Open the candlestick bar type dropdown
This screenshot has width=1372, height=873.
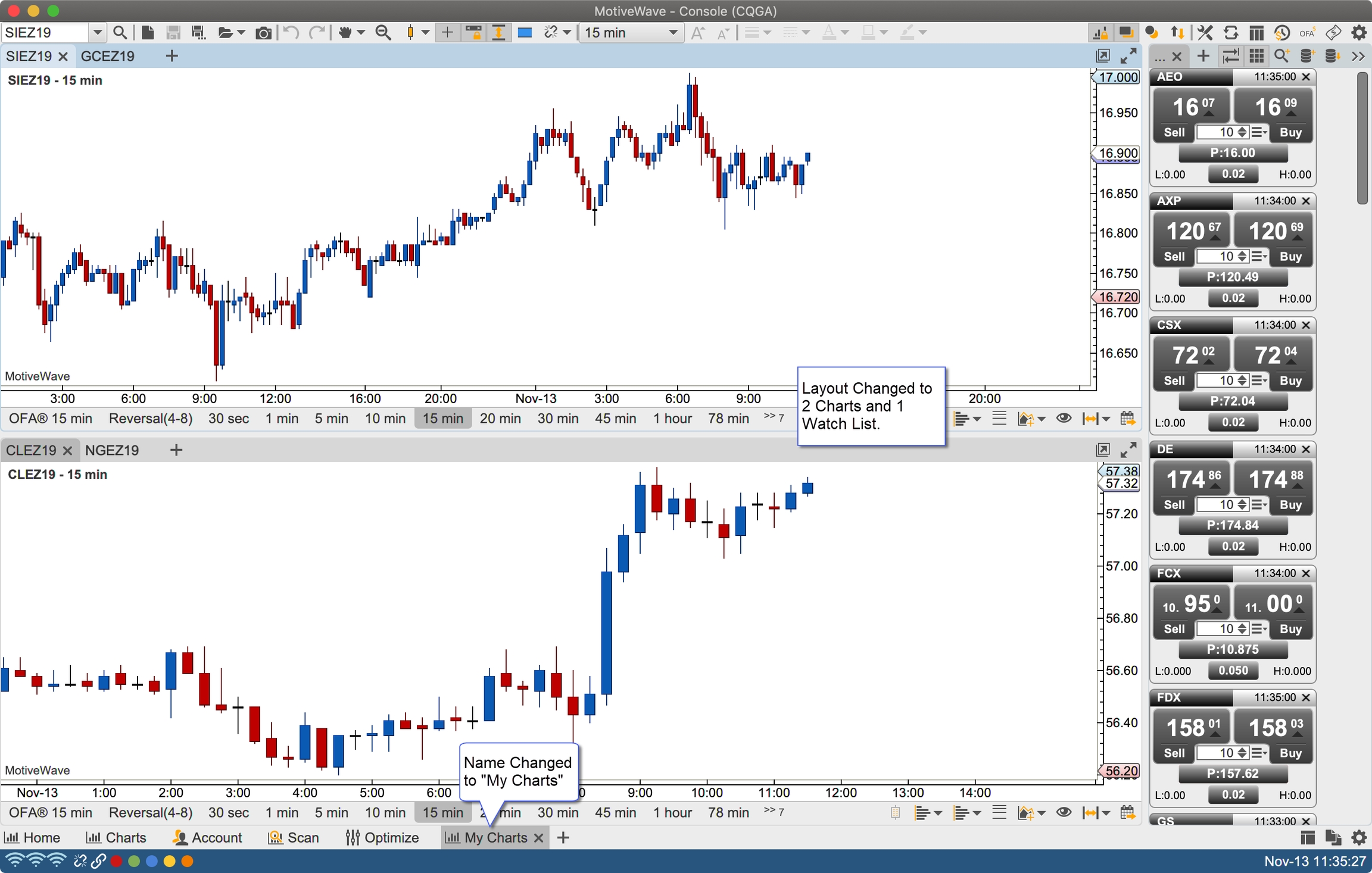[x=425, y=32]
